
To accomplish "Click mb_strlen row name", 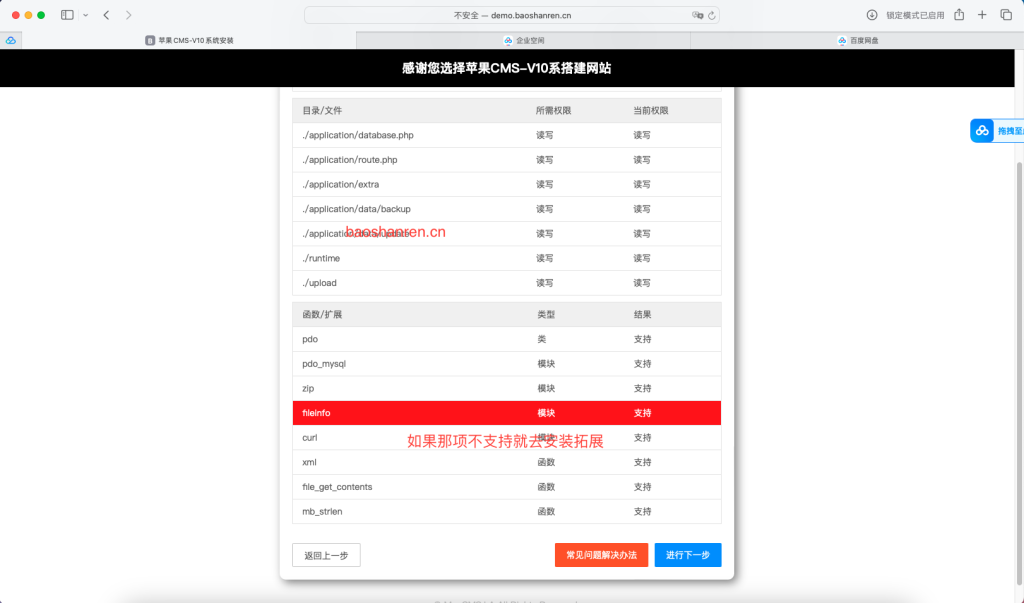I will click(x=322, y=512).
